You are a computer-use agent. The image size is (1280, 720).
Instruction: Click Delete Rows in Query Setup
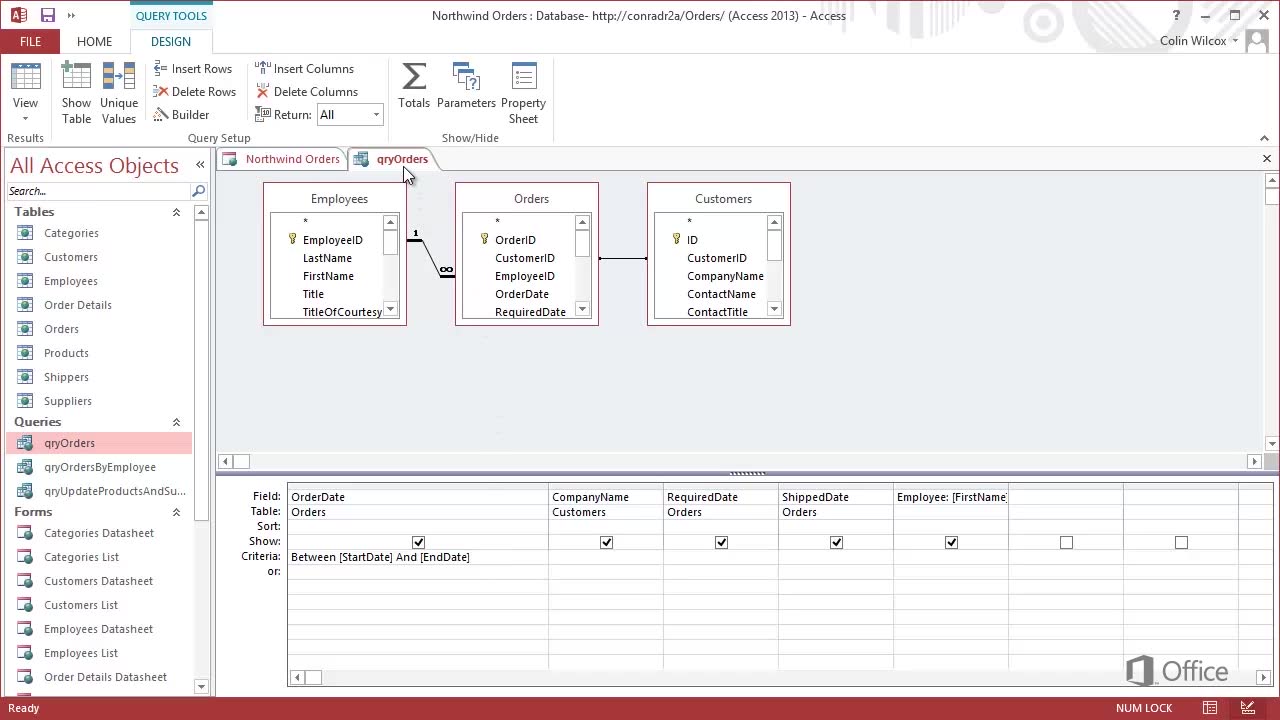pyautogui.click(x=195, y=92)
